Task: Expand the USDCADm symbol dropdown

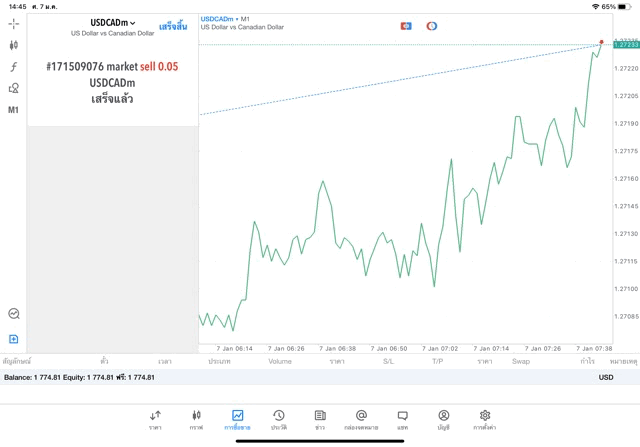Action: [x=113, y=23]
